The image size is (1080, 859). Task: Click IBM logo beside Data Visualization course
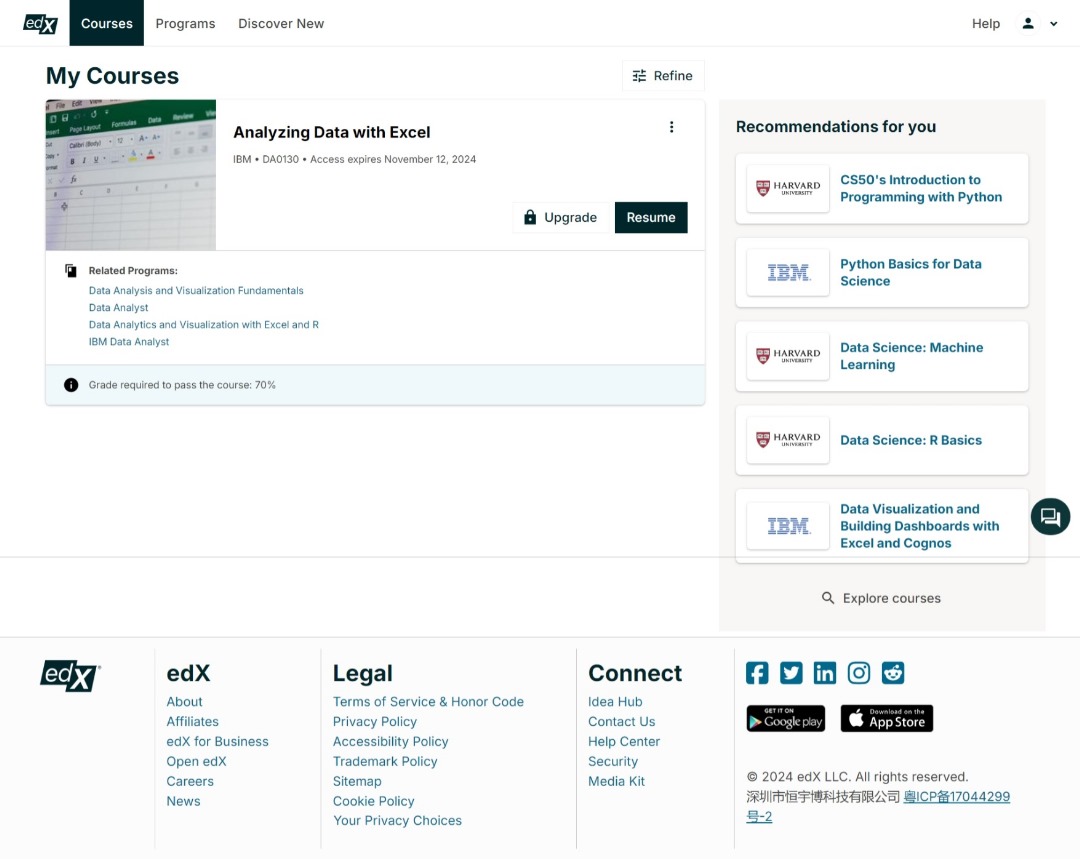coord(788,526)
